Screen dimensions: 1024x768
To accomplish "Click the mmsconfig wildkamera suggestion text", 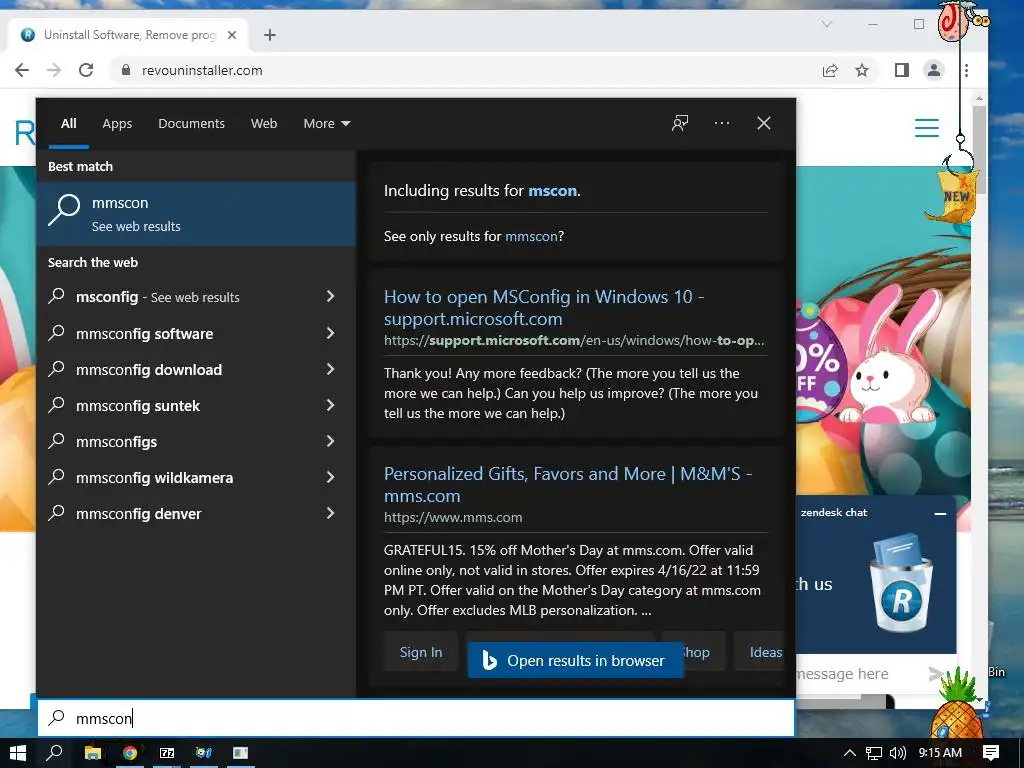I will click(x=154, y=478).
